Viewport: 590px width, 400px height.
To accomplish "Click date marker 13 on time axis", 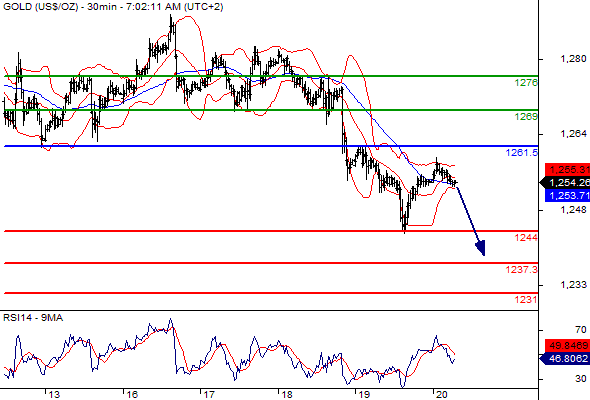I will 54,395.
